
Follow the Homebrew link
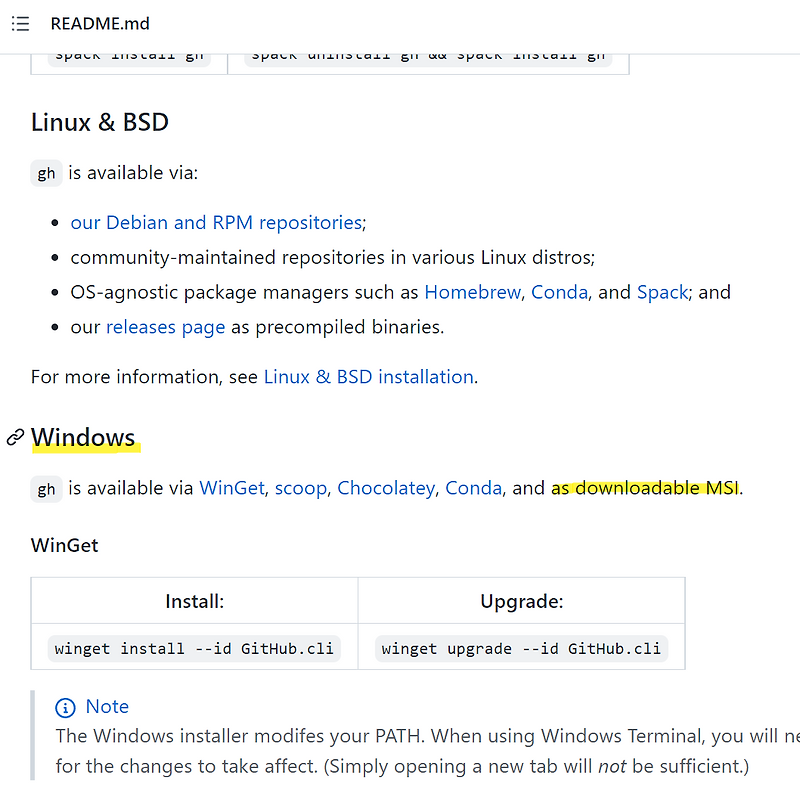(x=472, y=292)
